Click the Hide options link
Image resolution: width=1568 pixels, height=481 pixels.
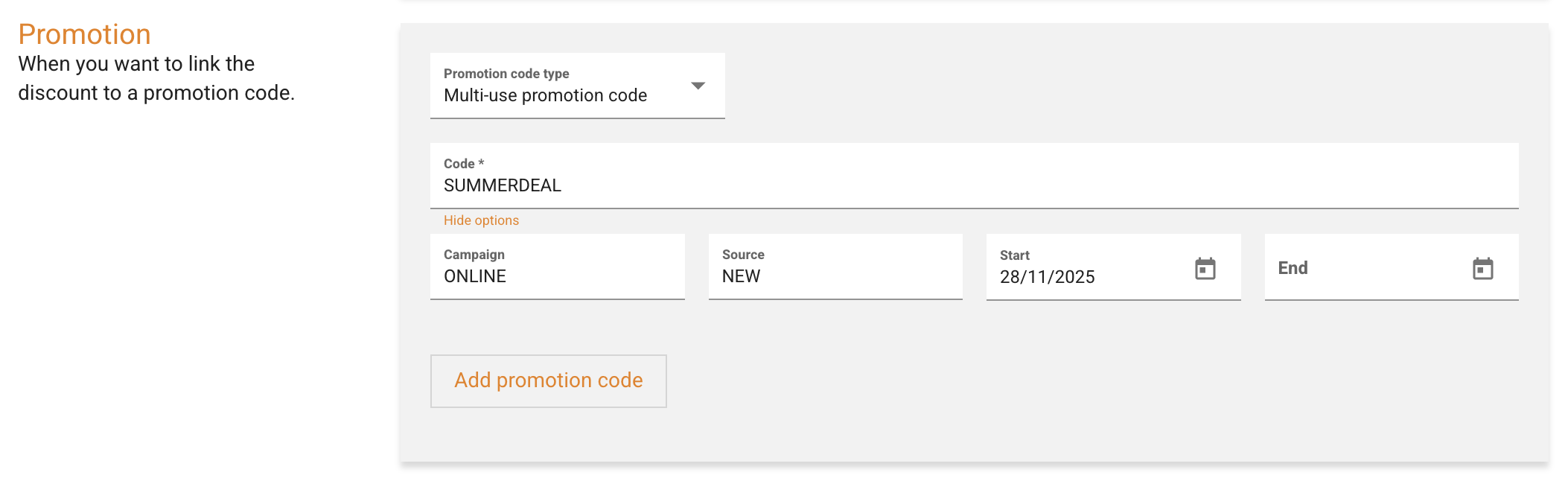[x=481, y=220]
